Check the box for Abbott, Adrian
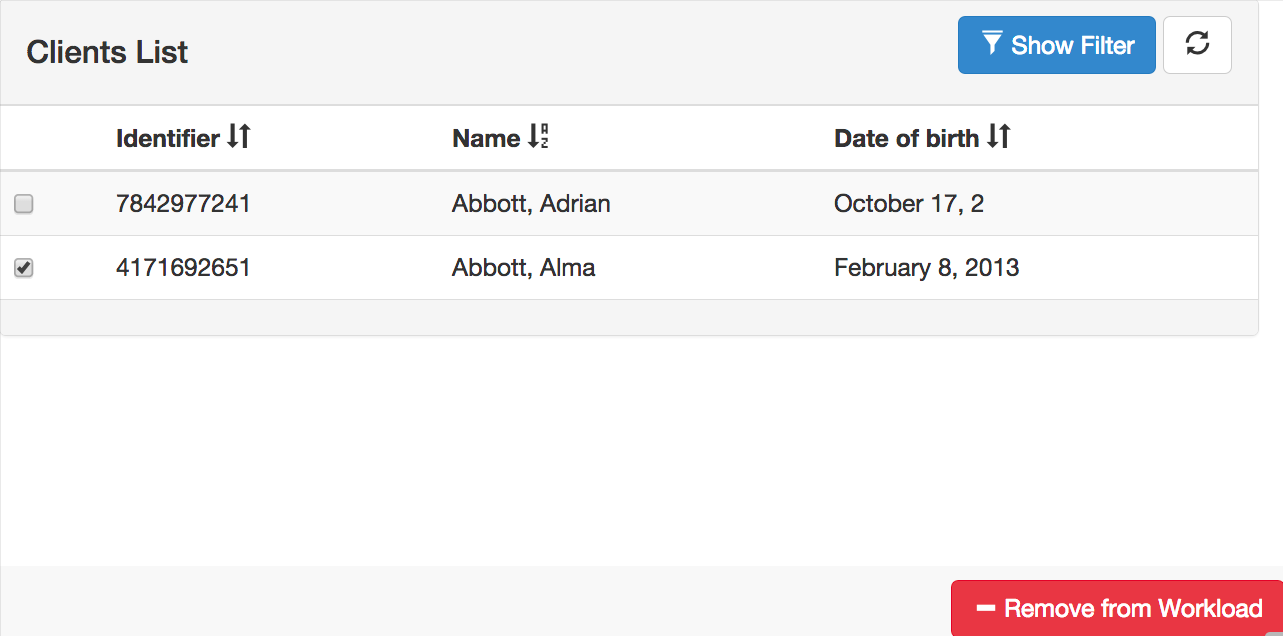 click(x=24, y=204)
